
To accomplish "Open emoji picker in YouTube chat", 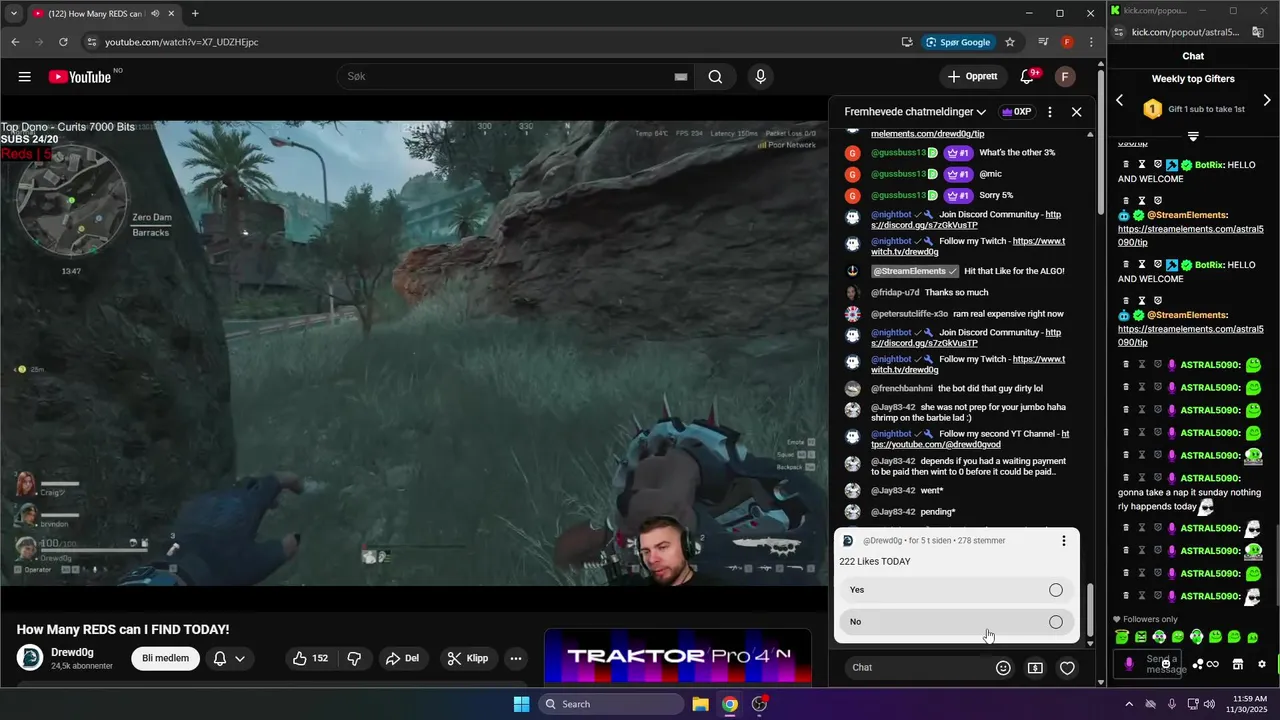I will [1003, 668].
